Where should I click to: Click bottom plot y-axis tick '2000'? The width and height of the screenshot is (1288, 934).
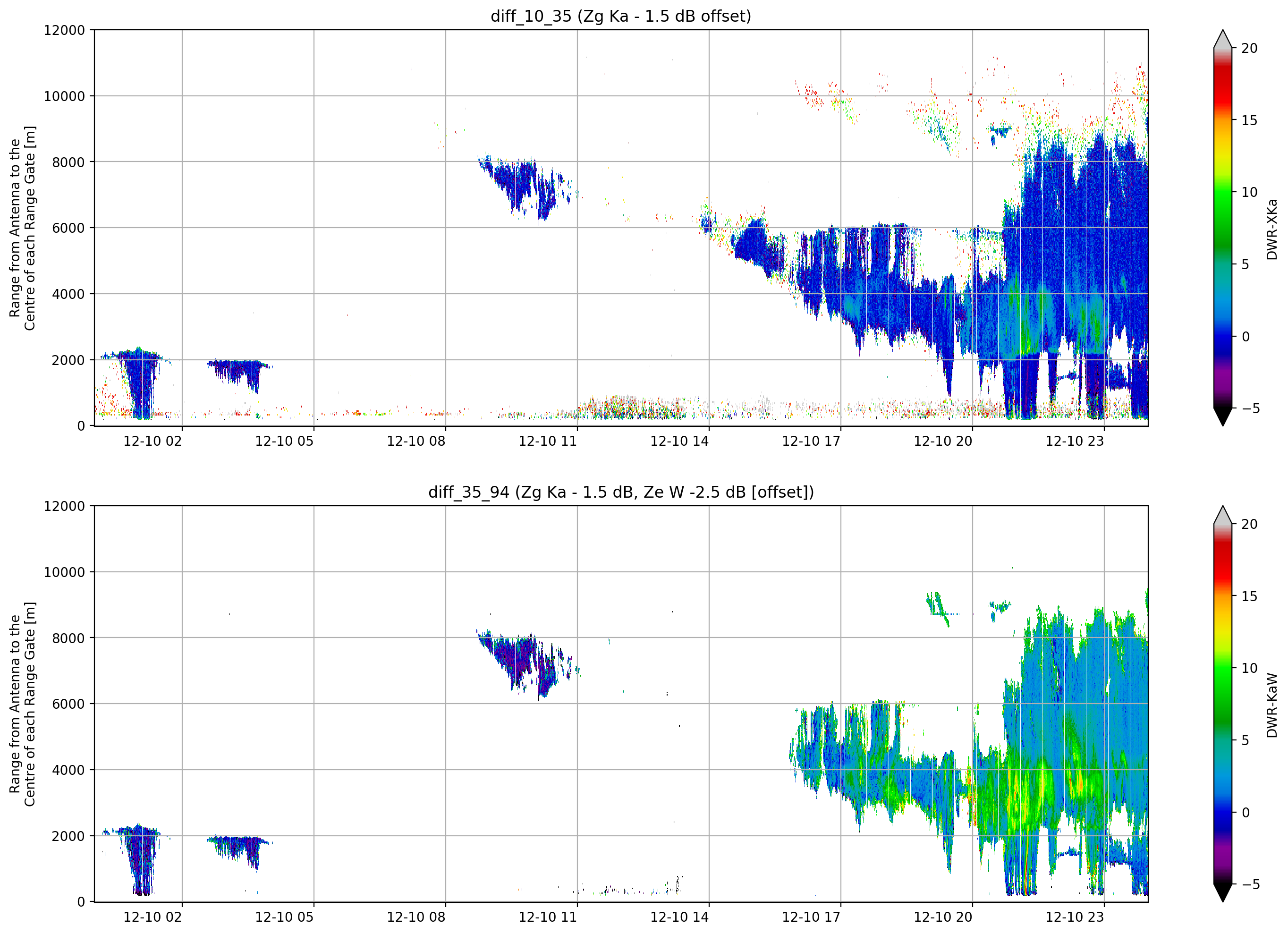pyautogui.click(x=68, y=836)
